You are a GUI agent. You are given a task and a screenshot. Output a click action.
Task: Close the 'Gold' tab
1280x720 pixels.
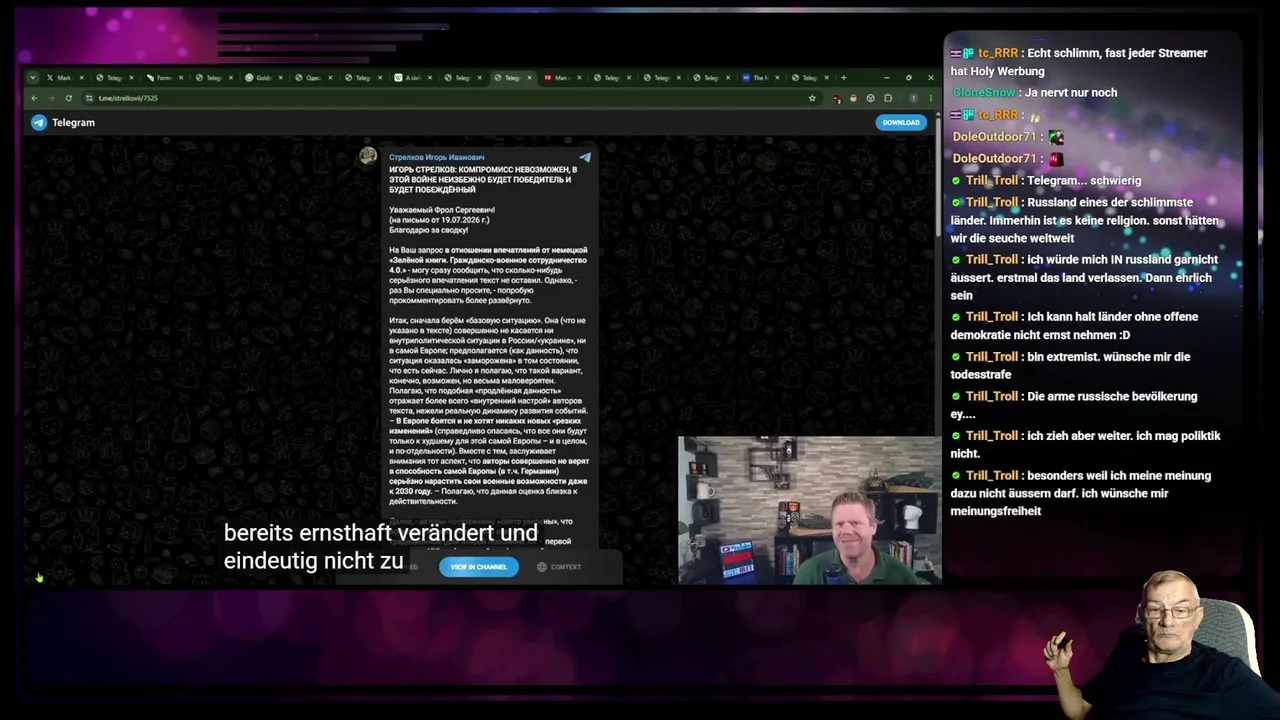(280, 78)
